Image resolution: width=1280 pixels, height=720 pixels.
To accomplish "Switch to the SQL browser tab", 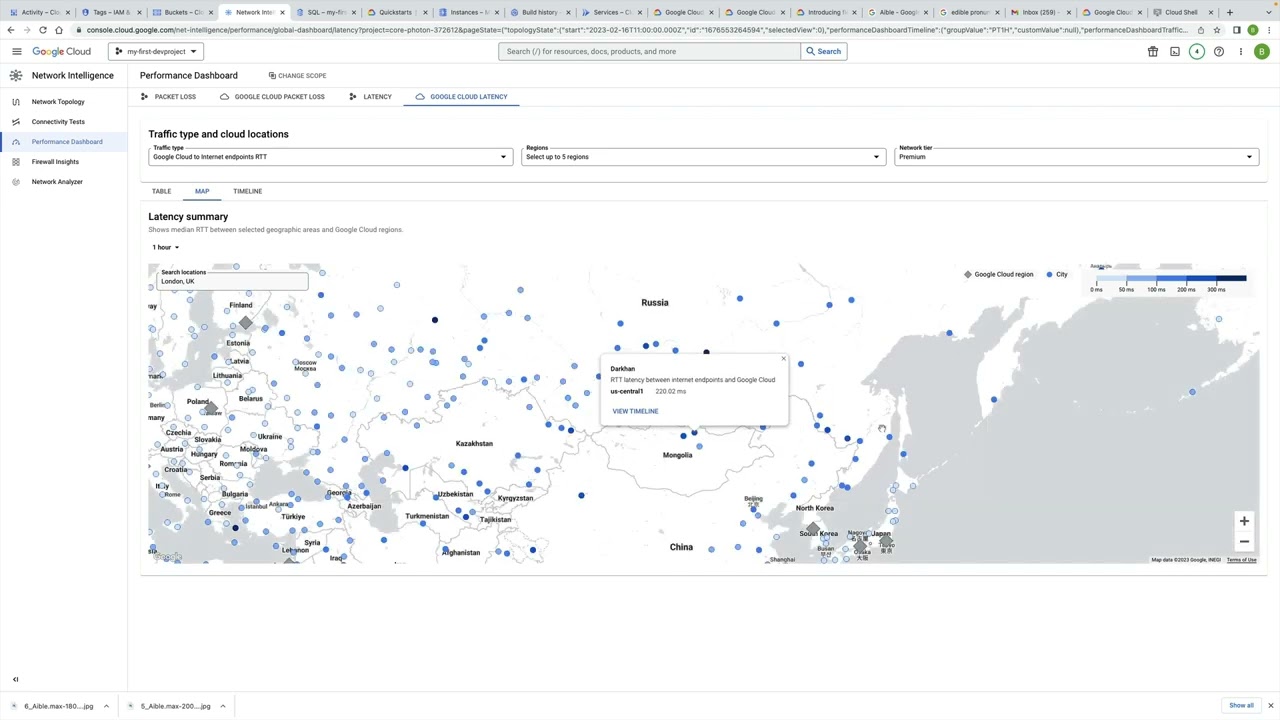I will pos(324,12).
